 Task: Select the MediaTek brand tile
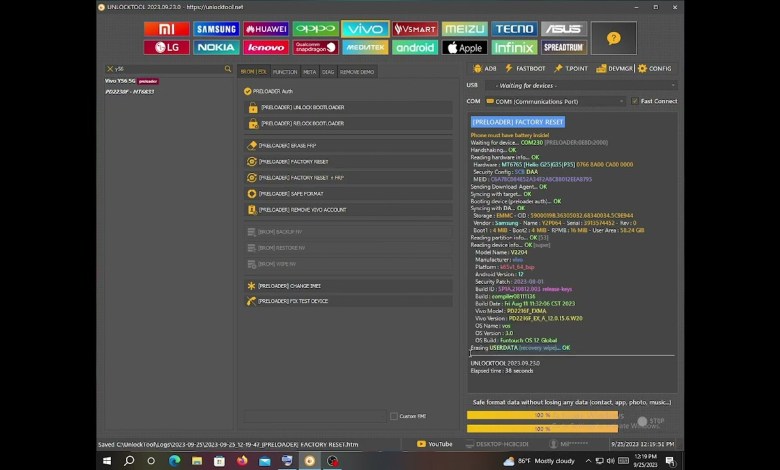(365, 47)
